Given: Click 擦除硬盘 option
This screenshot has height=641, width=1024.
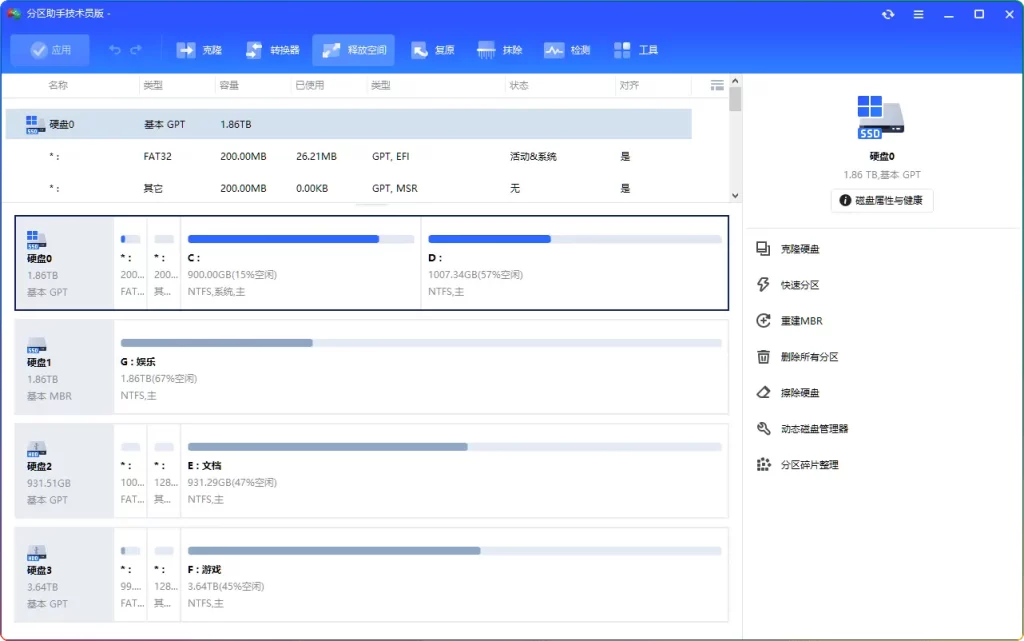Looking at the screenshot, I should click(800, 392).
